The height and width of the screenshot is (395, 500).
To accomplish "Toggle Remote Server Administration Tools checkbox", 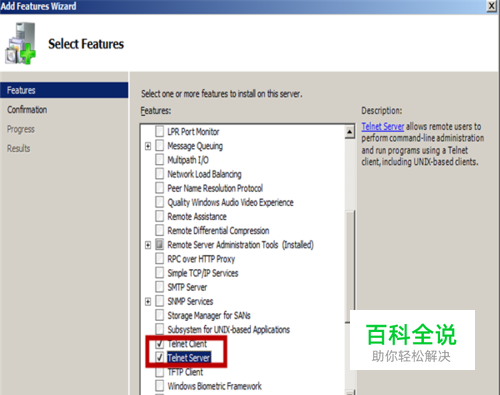I will click(x=160, y=245).
